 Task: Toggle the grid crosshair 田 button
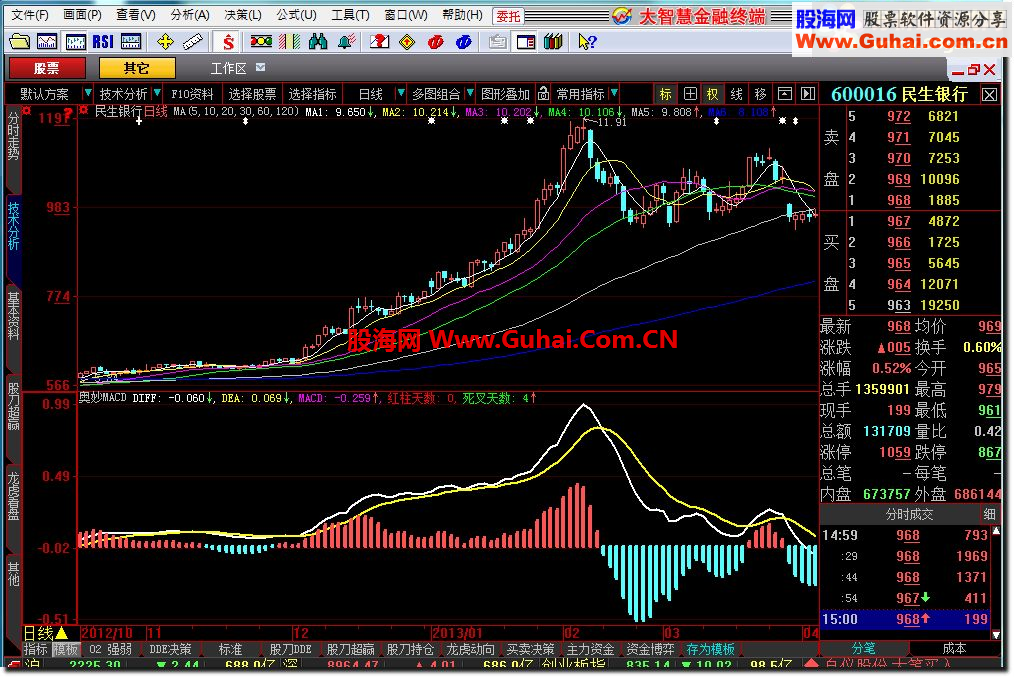[x=690, y=94]
